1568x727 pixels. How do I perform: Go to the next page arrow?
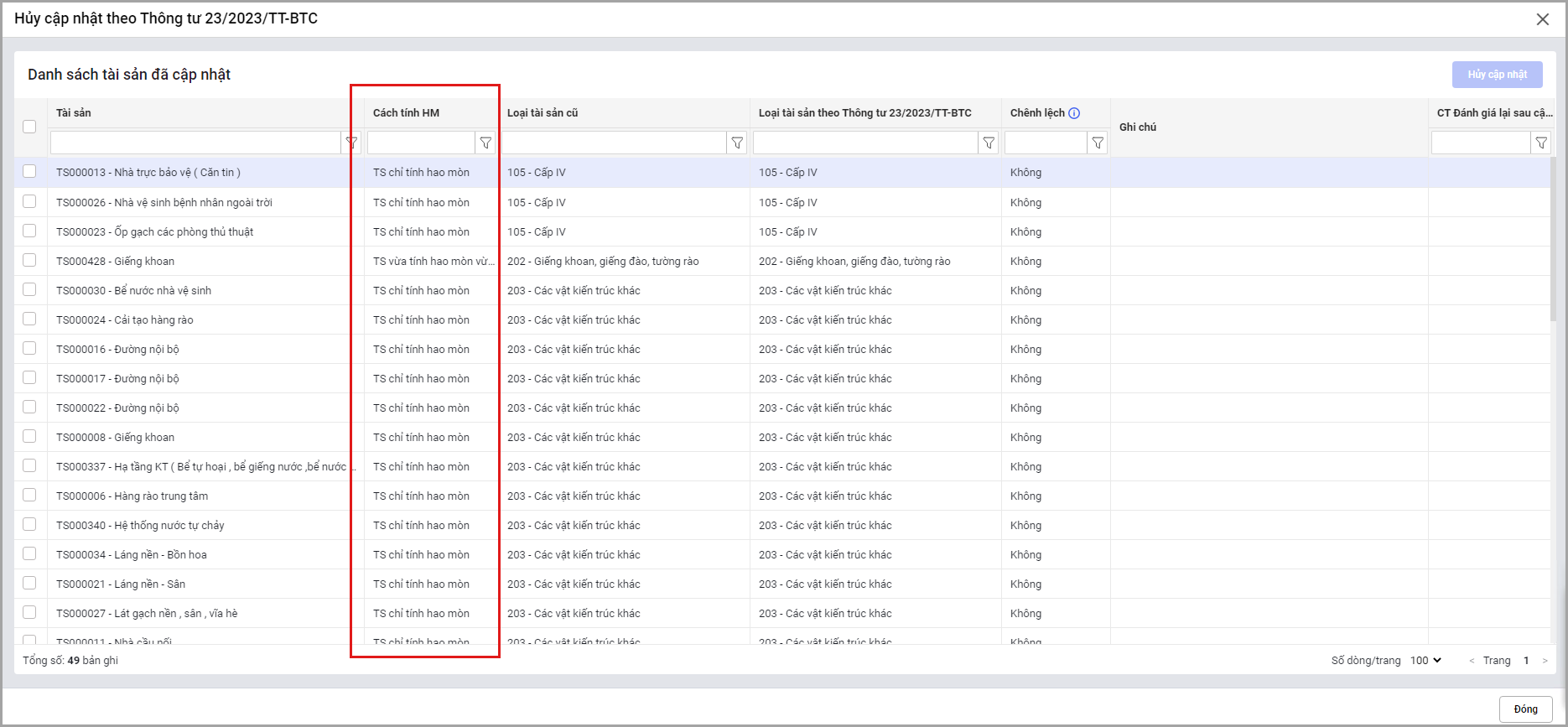(1545, 661)
